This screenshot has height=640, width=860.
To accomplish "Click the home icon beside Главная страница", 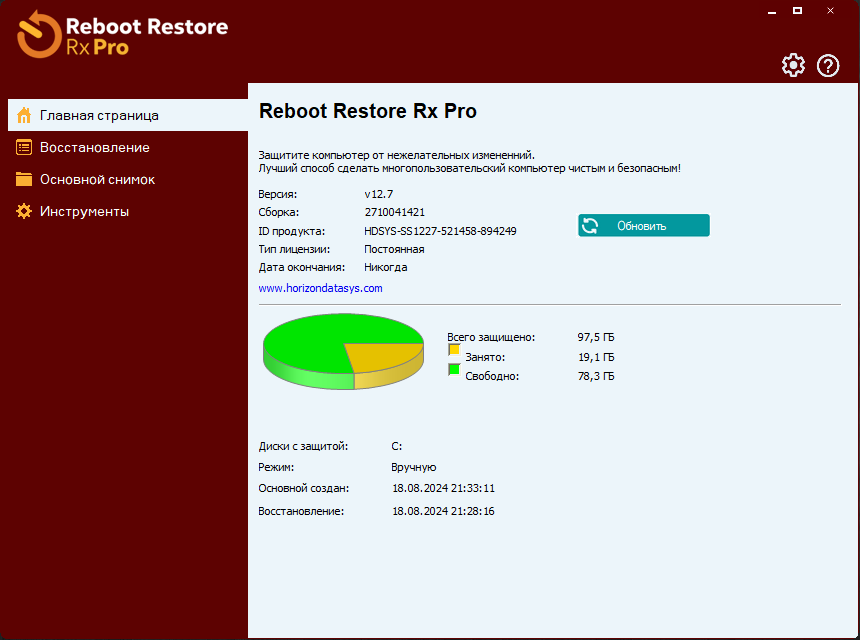I will pyautogui.click(x=24, y=115).
